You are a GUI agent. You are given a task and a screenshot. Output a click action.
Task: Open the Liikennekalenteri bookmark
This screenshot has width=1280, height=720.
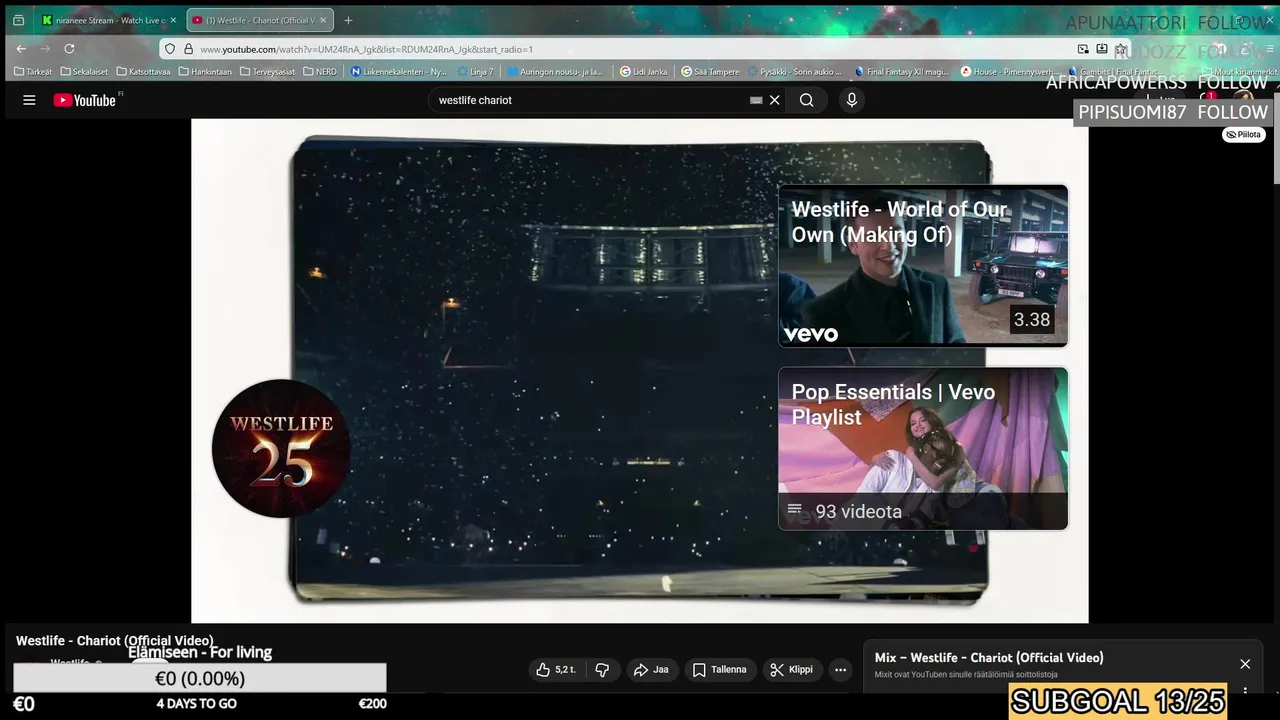click(x=398, y=72)
